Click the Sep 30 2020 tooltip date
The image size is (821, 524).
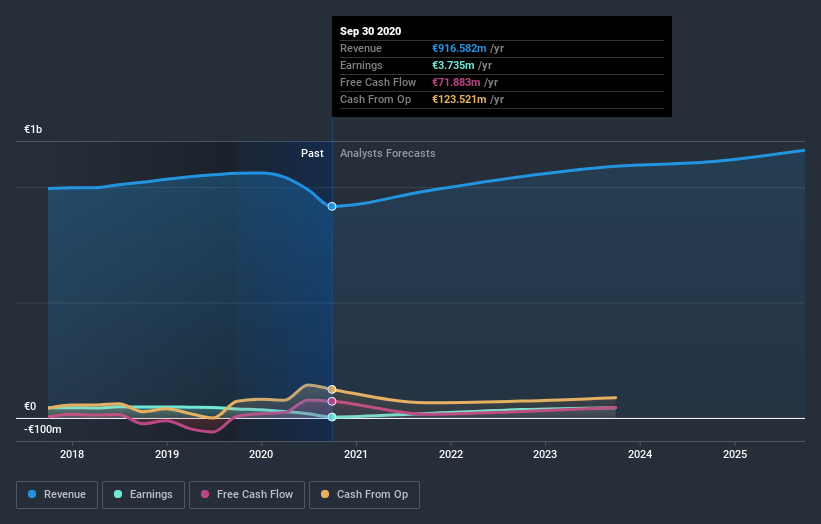pyautogui.click(x=371, y=31)
